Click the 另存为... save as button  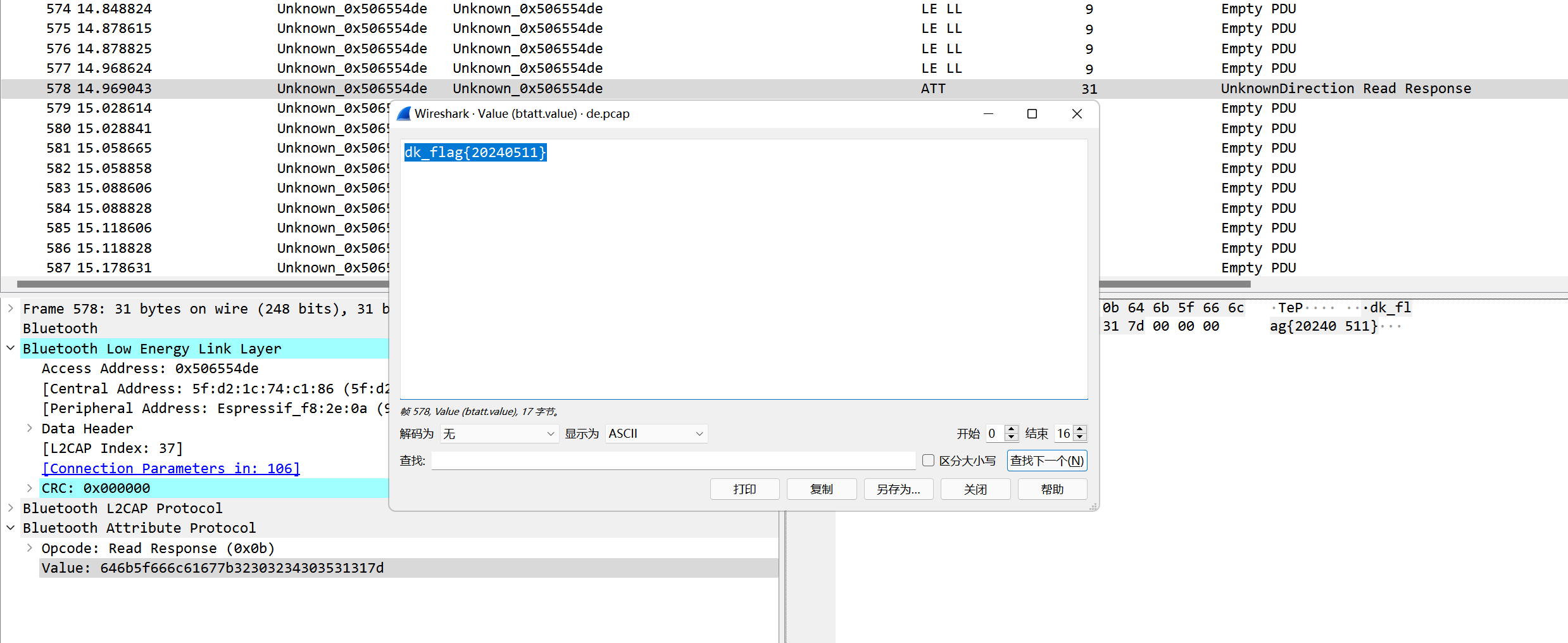point(898,489)
